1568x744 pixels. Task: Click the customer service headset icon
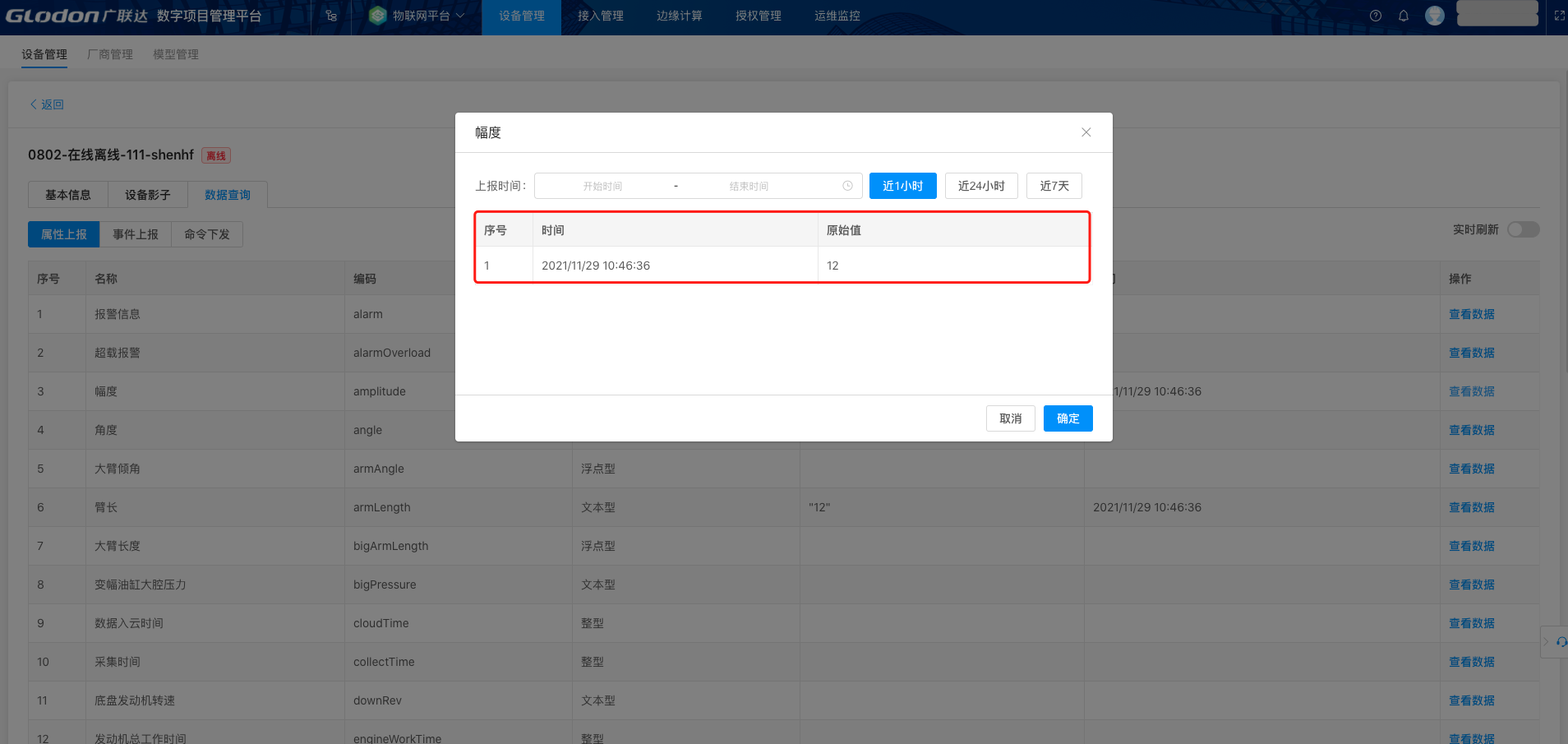pos(1561,642)
